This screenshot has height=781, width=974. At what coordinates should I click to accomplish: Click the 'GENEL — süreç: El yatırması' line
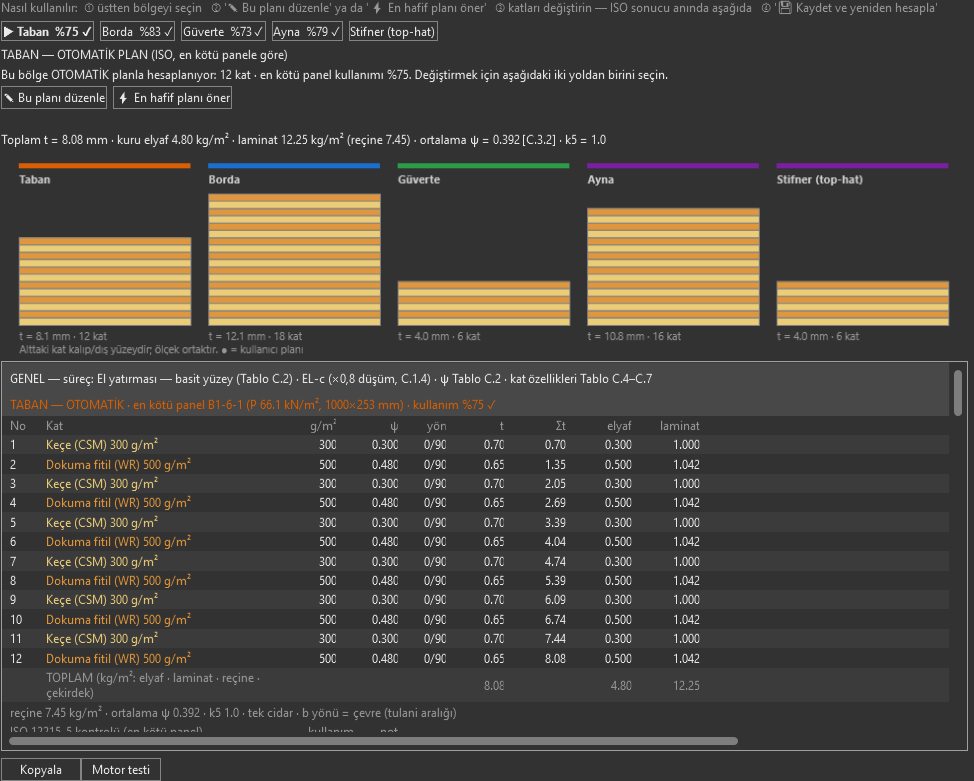point(331,379)
